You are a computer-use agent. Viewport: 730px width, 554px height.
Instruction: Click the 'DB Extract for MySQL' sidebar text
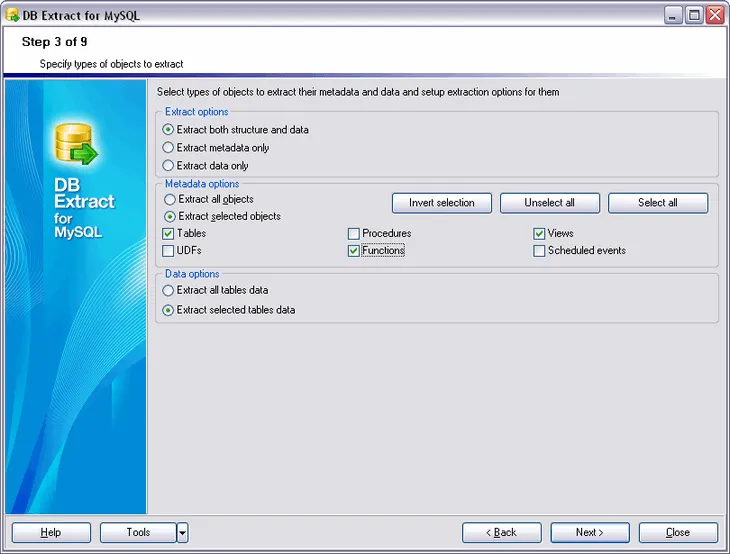coord(84,208)
